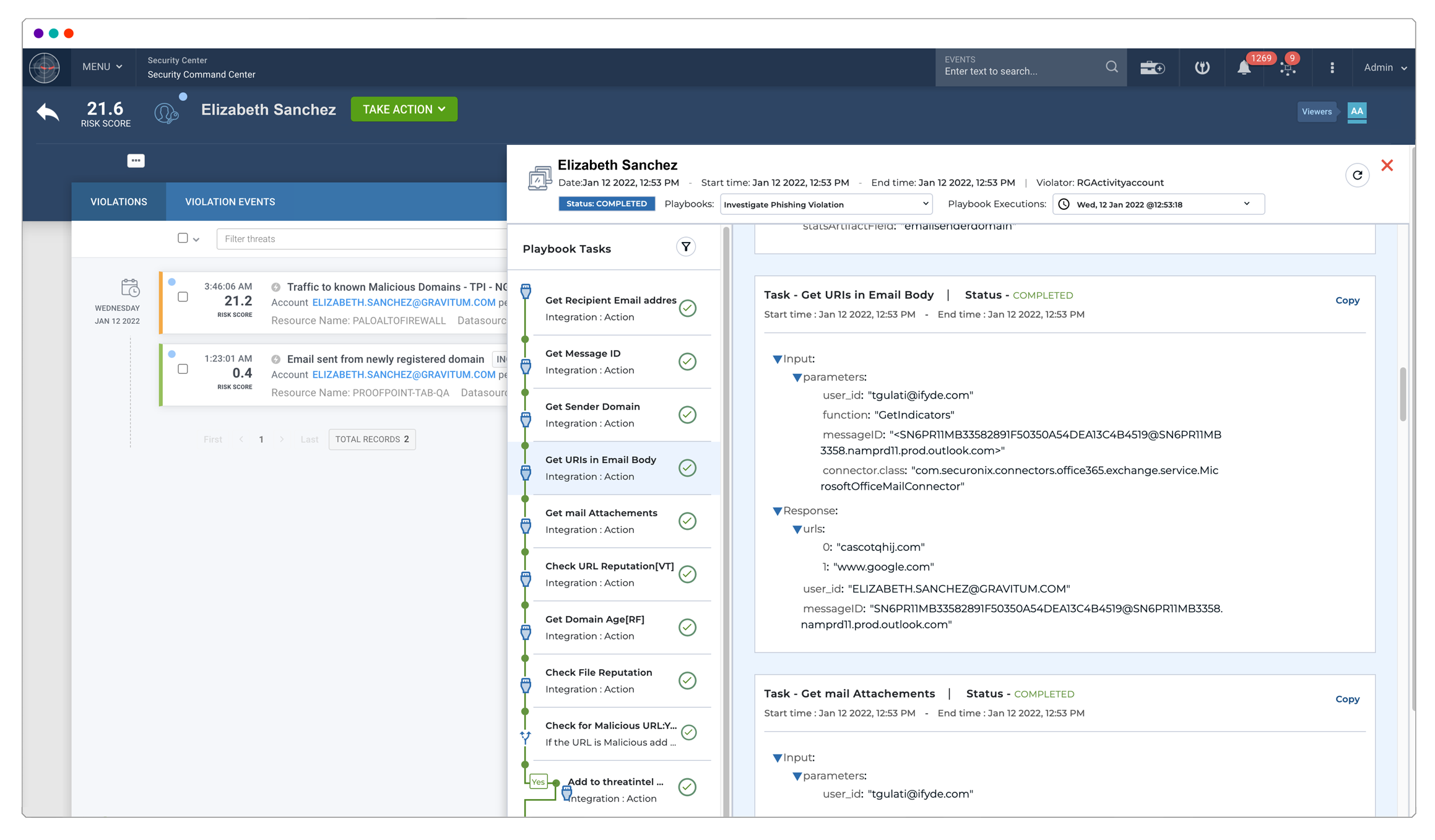Click the back arrow icon
The width and height of the screenshot is (1435, 840).
(48, 112)
